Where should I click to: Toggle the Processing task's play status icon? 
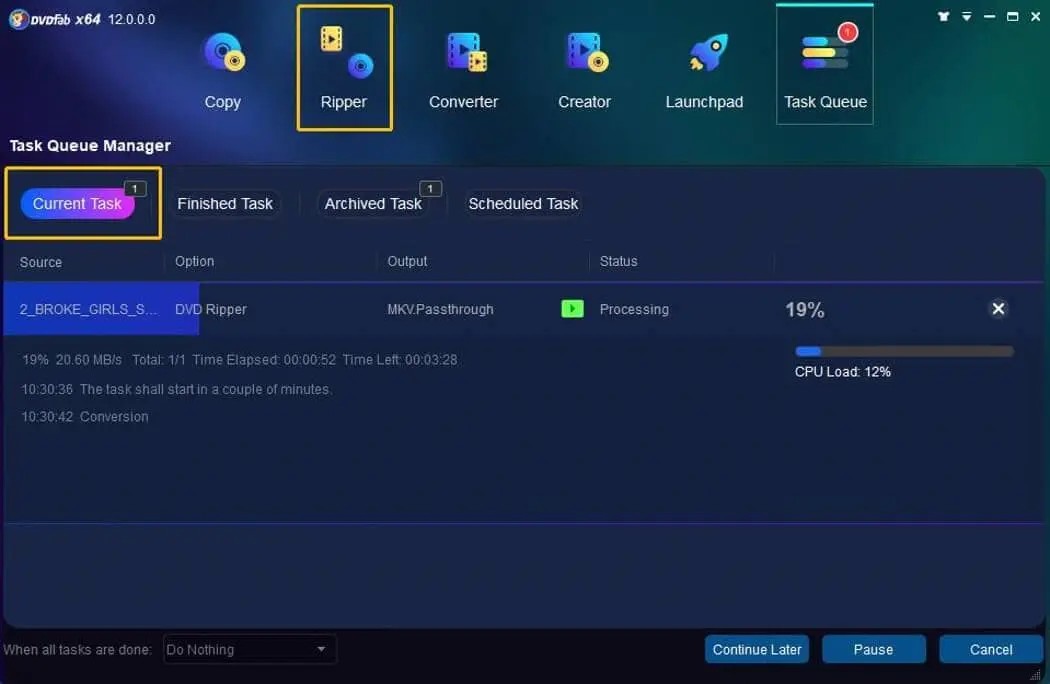click(x=572, y=309)
